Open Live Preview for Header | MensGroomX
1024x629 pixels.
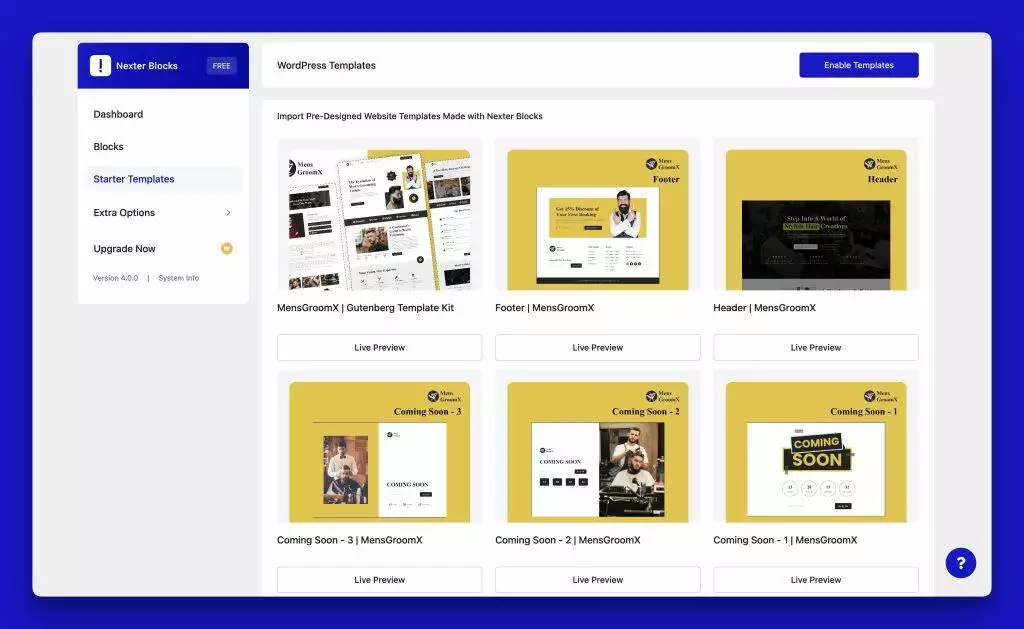coord(815,347)
